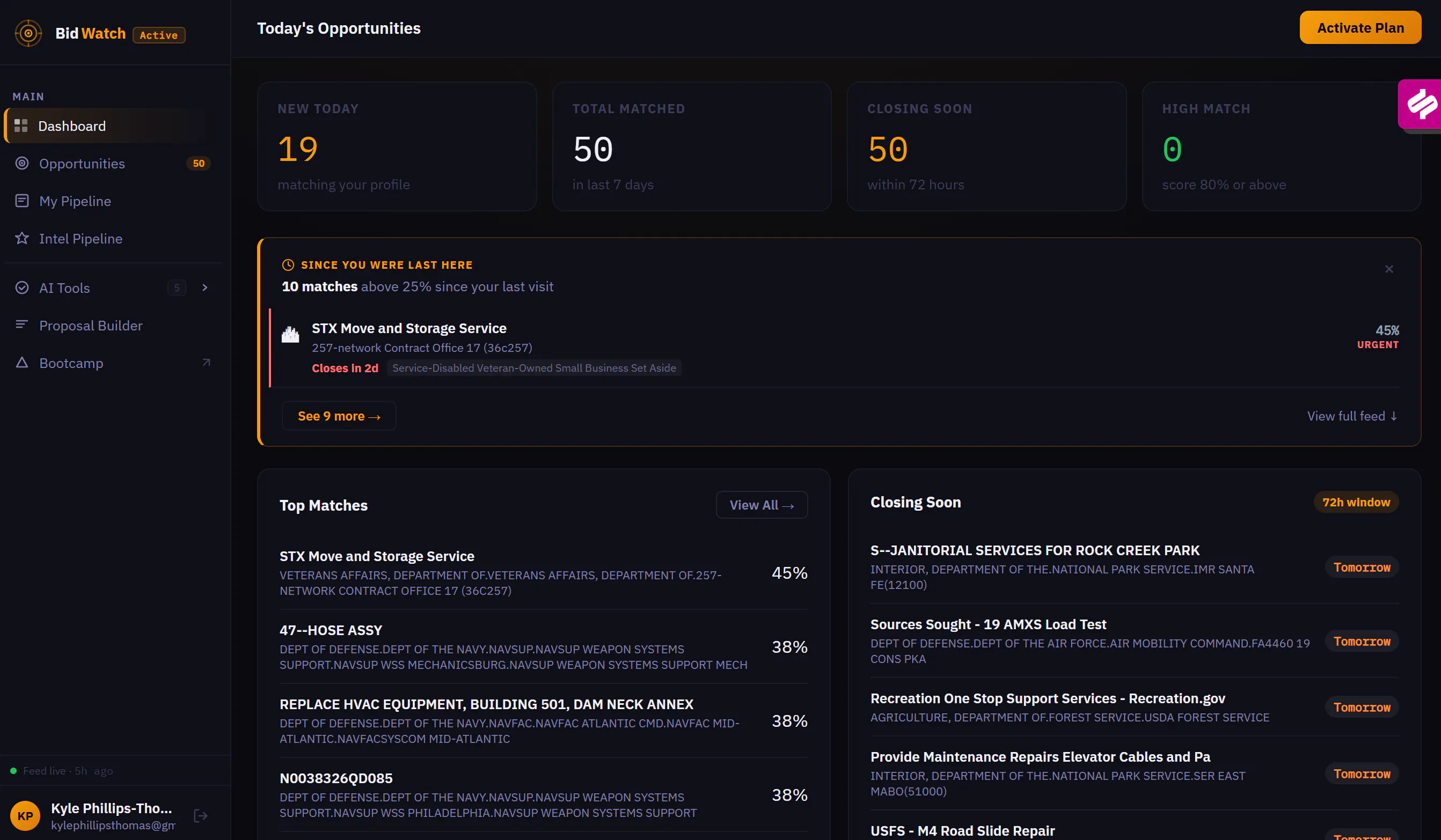Open the N0038326QD085 match
Screen dimensions: 1441x840
(x=543, y=795)
